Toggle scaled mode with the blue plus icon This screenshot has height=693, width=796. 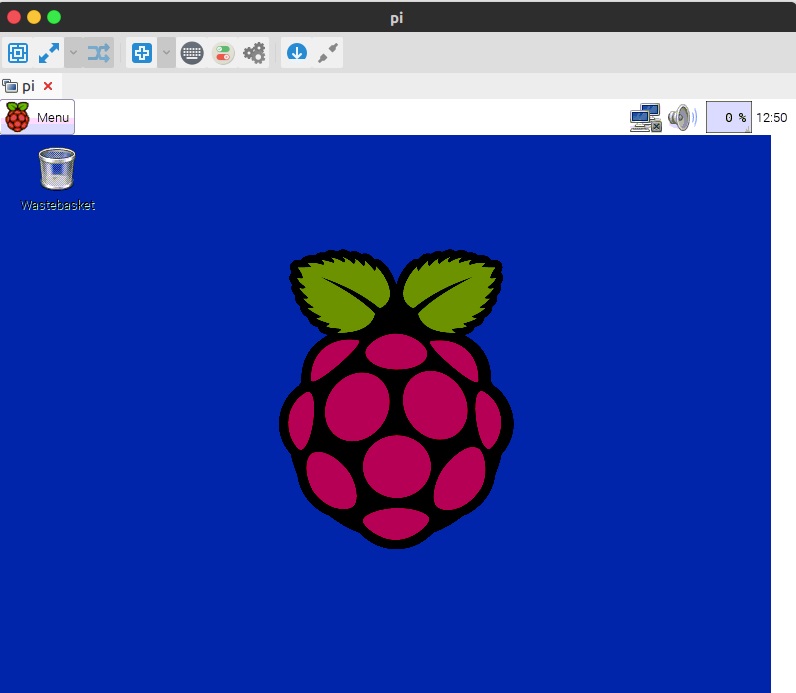point(142,53)
